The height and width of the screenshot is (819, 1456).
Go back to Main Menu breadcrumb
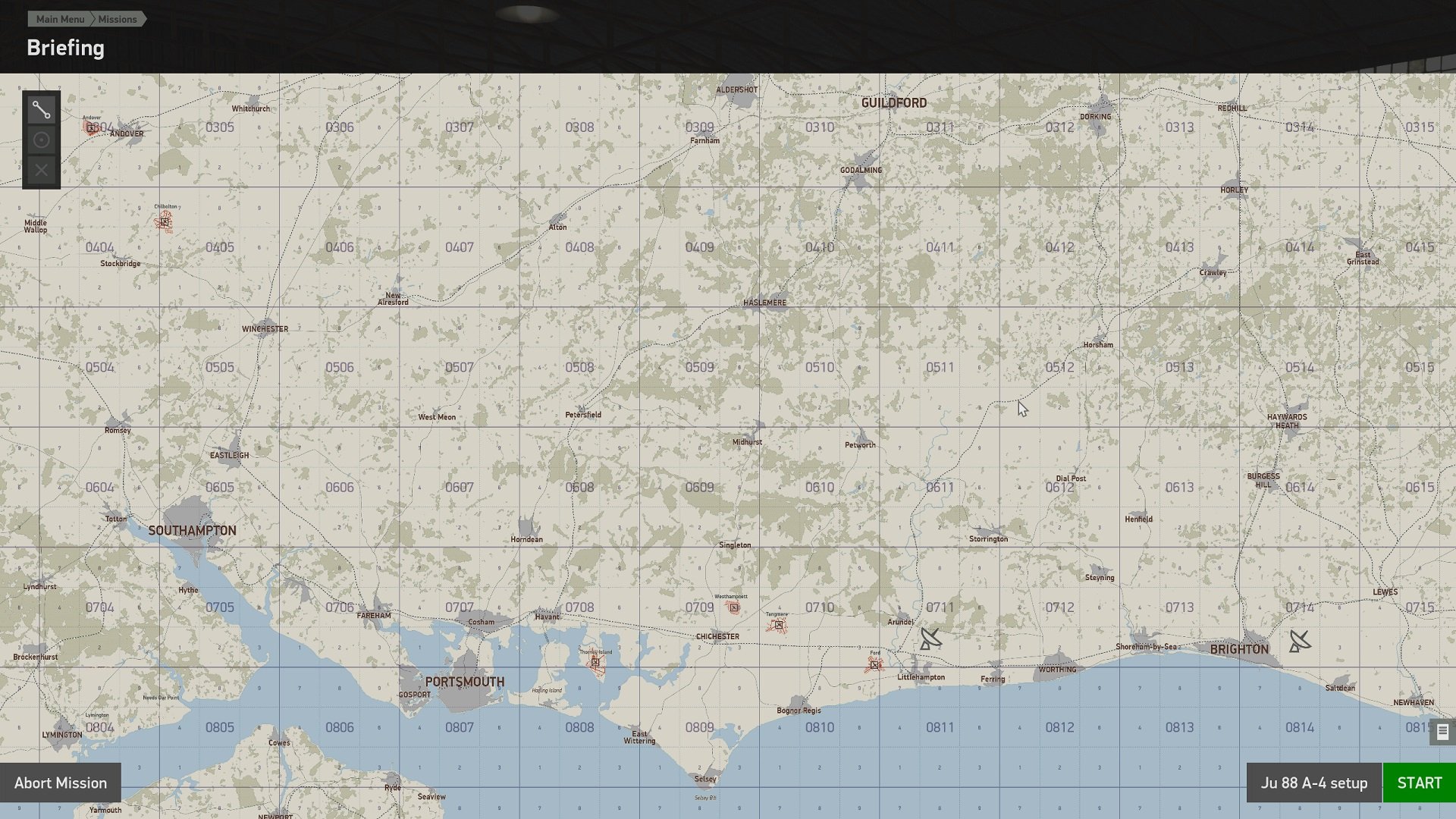[x=60, y=19]
